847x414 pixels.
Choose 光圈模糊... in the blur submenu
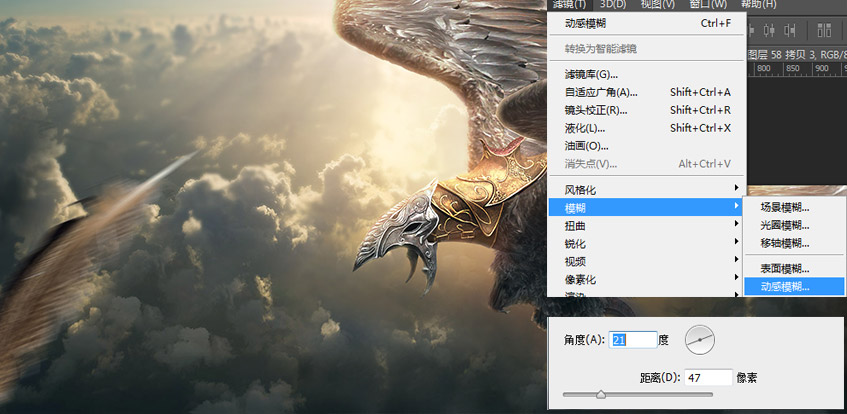pyautogui.click(x=794, y=225)
